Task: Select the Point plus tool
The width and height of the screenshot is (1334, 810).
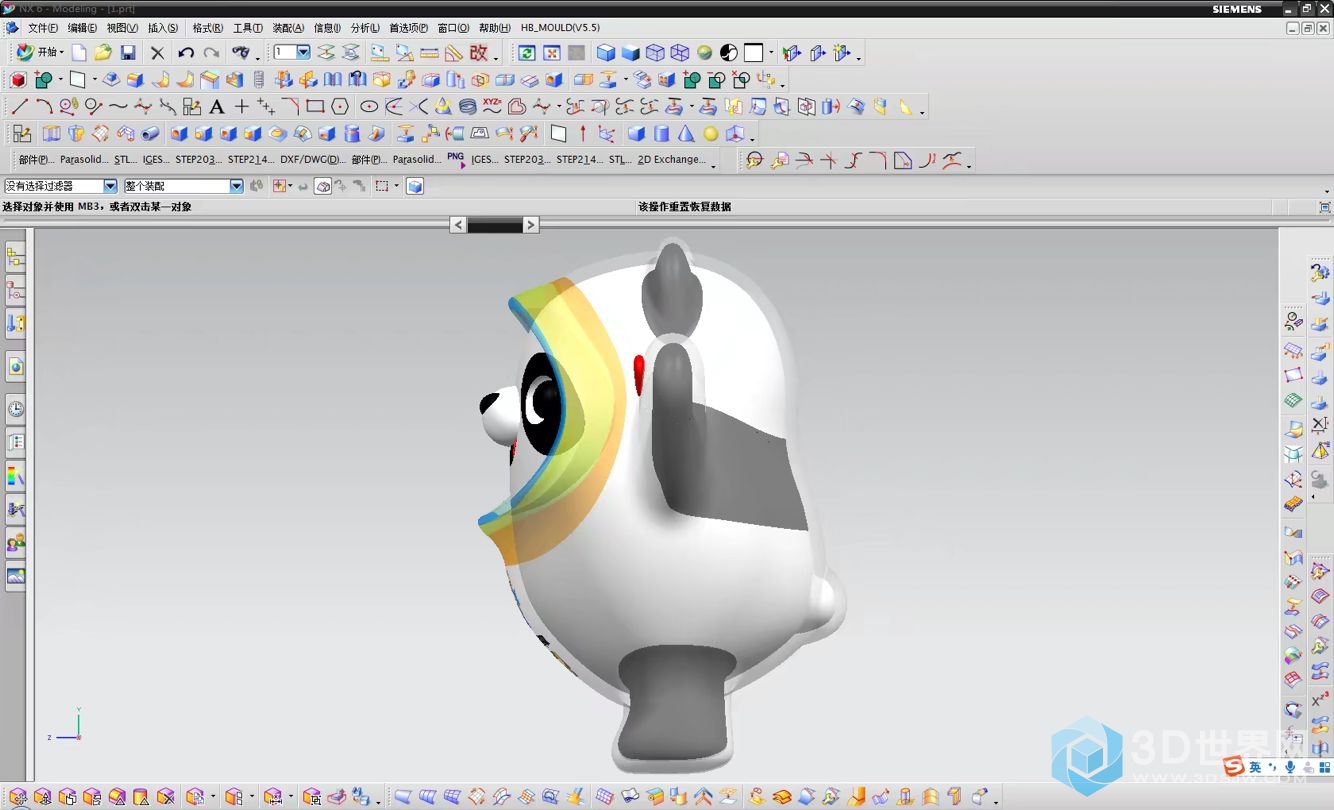Action: click(241, 106)
